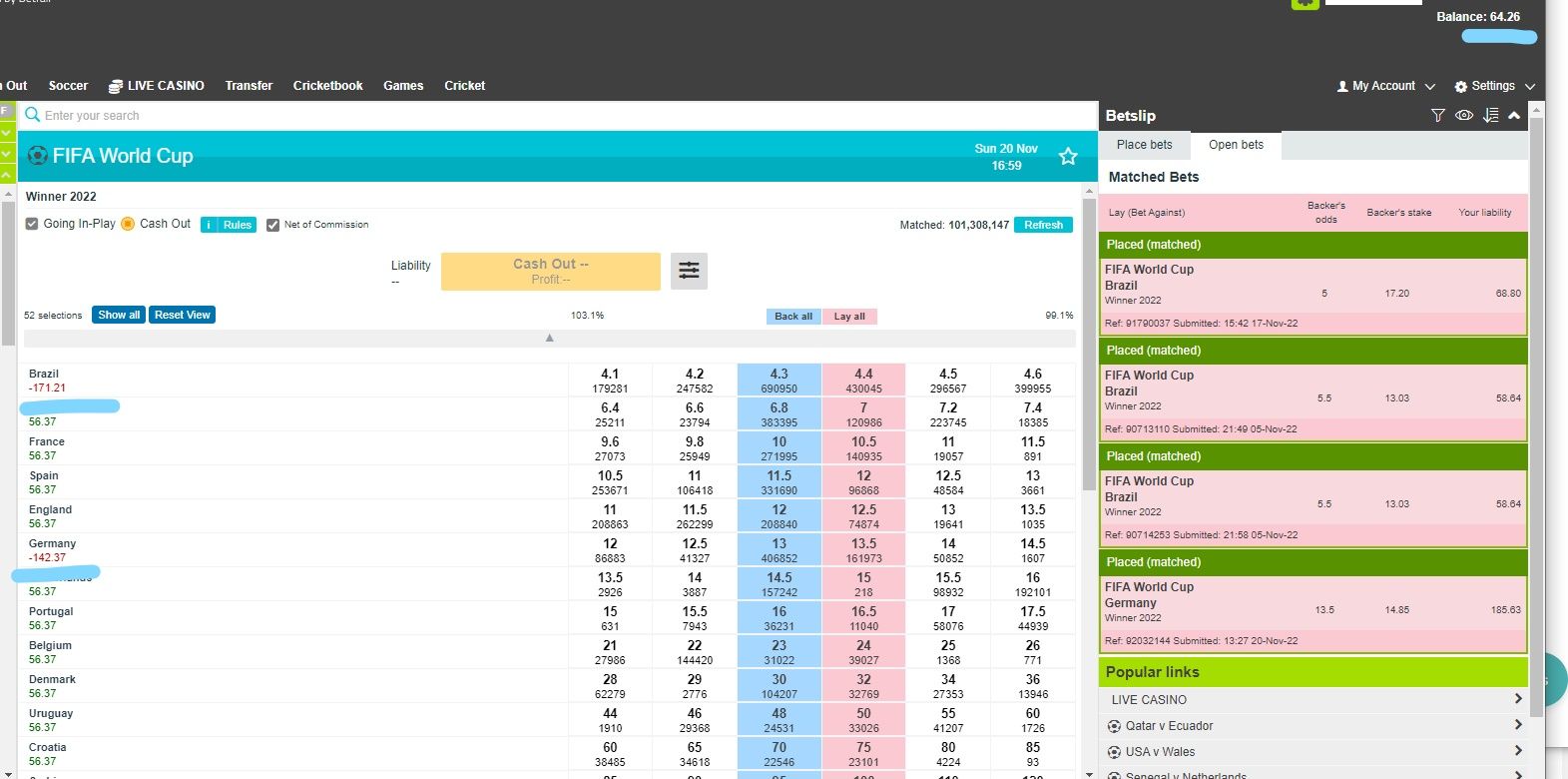Click the soccer icon next to USA v Wales
The image size is (1568, 779).
(1115, 752)
